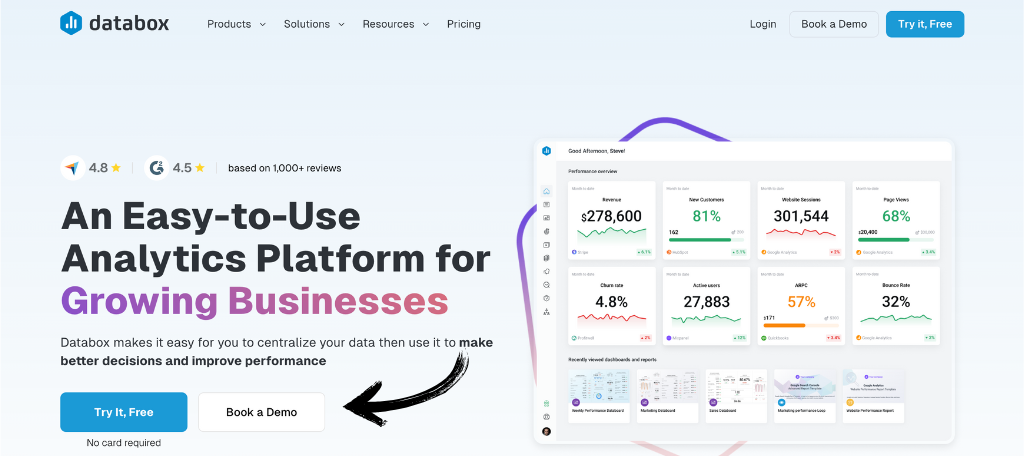Click the QuickBooks icon on the ARPC card
Screen dimensions: 1024x456
tap(763, 338)
